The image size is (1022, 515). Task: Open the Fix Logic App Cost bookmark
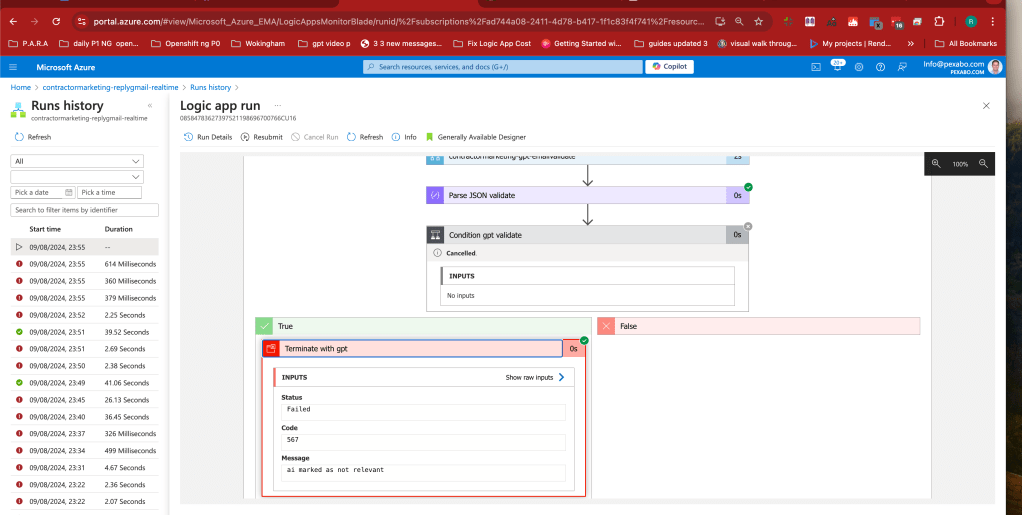pos(494,44)
